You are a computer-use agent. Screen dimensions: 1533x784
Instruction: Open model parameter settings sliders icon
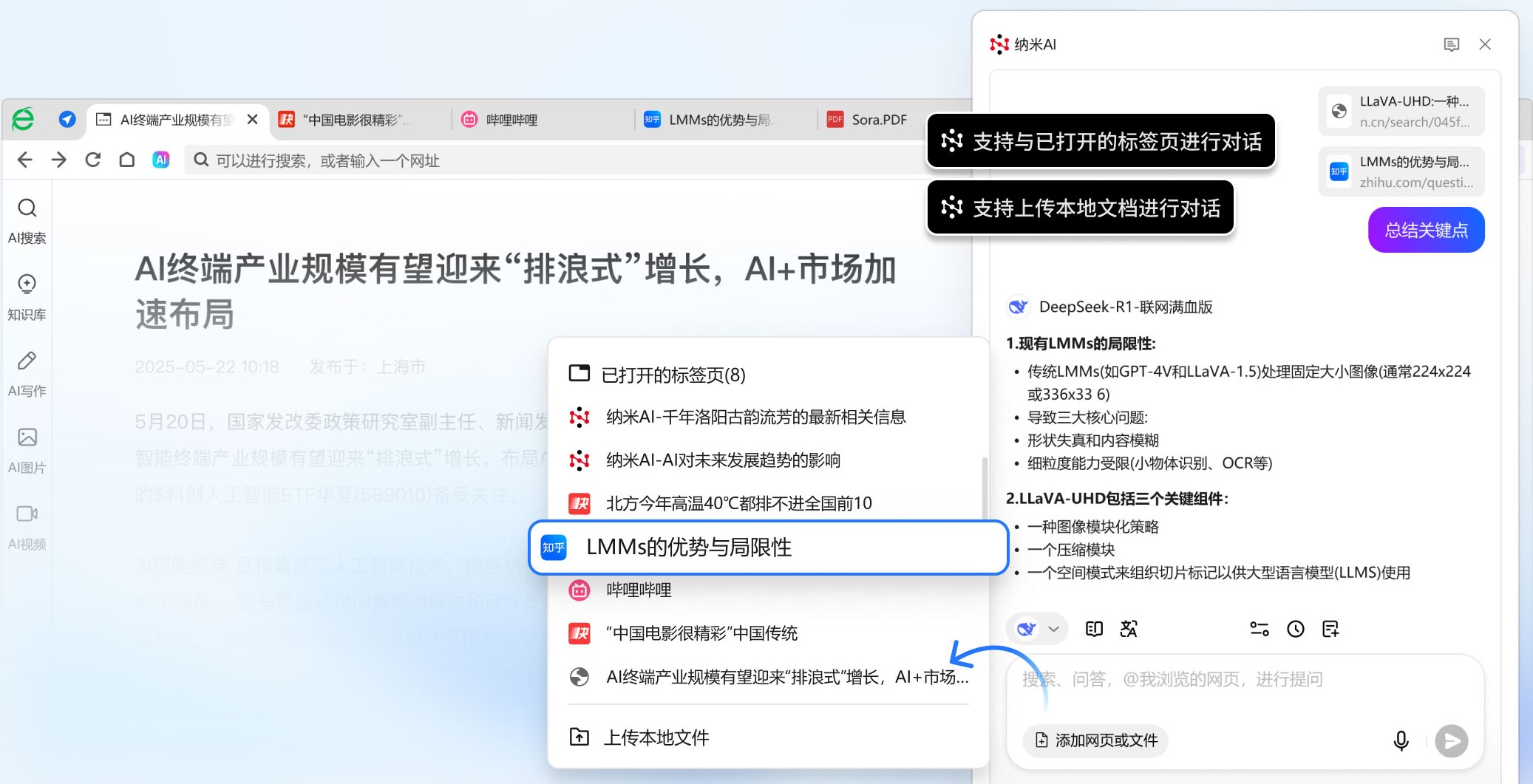1259,629
